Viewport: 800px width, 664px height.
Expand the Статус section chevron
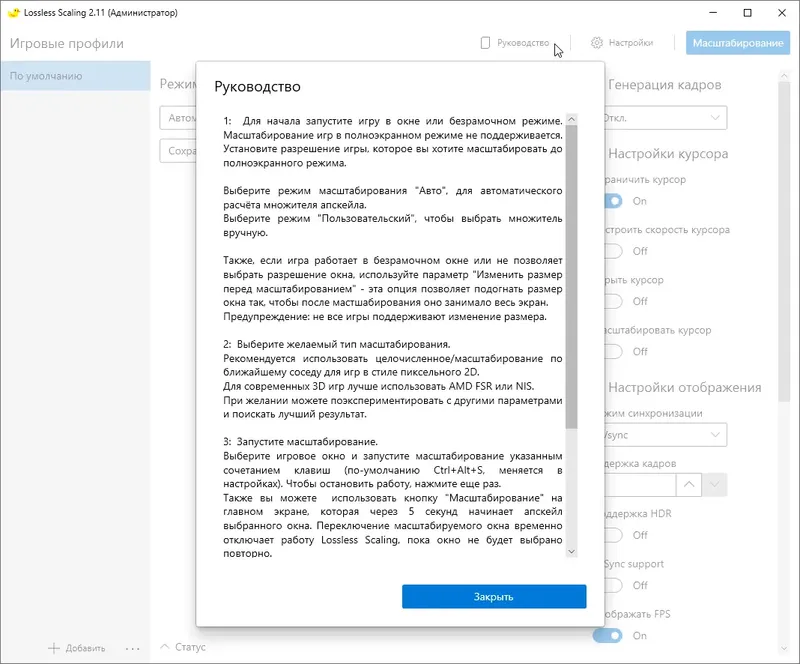[164, 647]
